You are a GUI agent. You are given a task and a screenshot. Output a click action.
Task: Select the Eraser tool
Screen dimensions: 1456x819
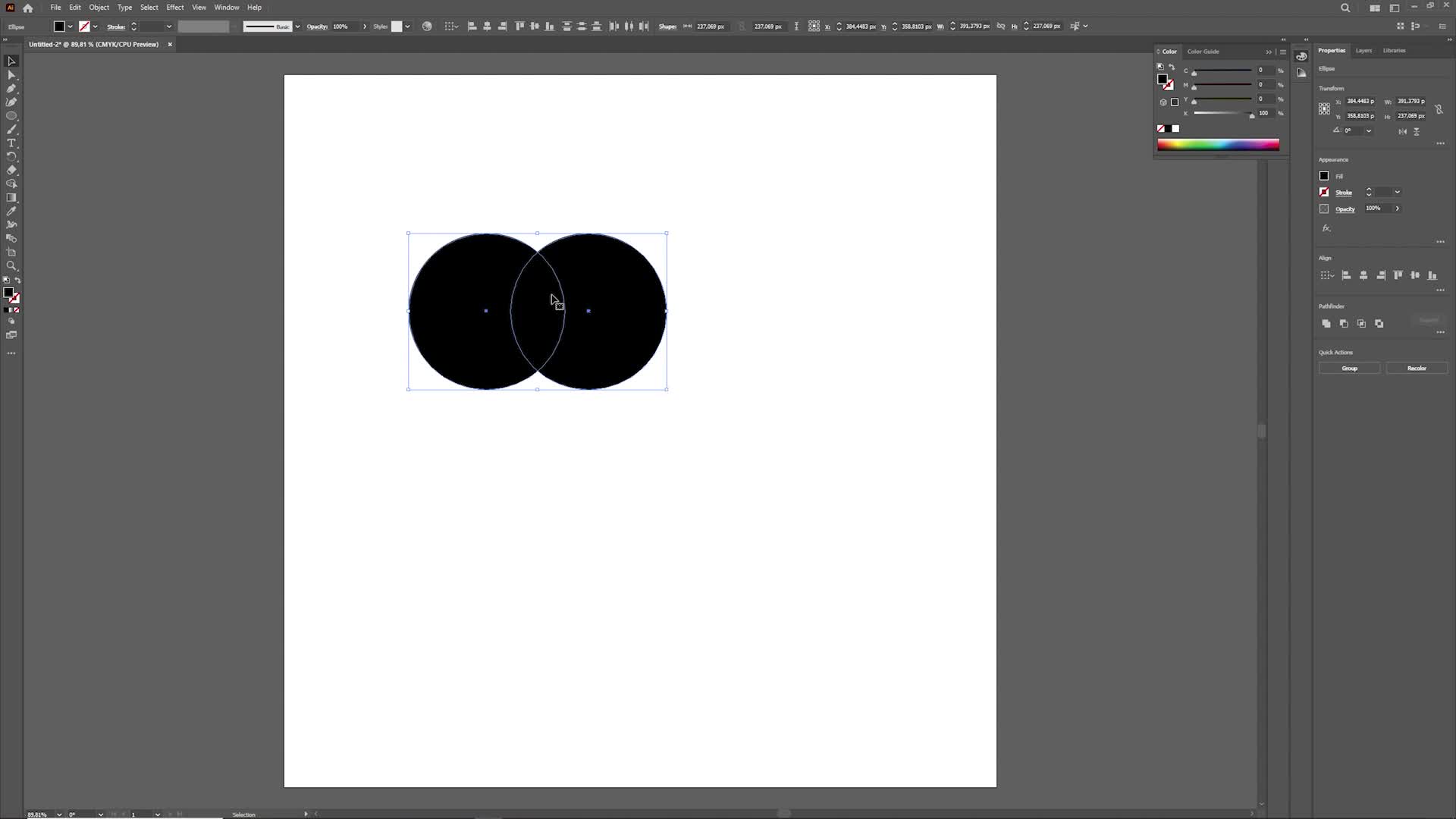click(x=11, y=171)
